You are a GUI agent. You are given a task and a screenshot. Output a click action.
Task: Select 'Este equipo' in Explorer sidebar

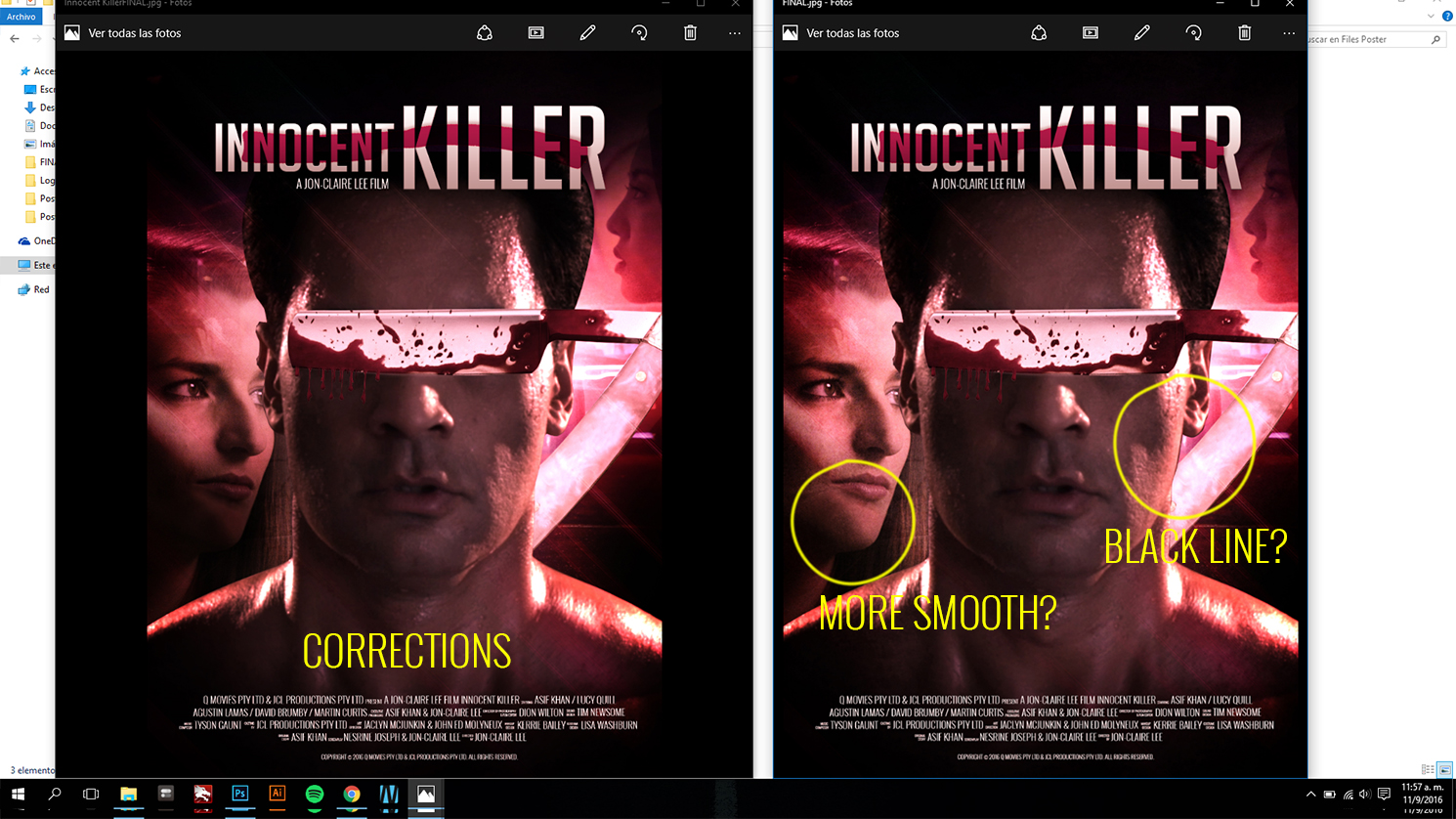pos(36,265)
